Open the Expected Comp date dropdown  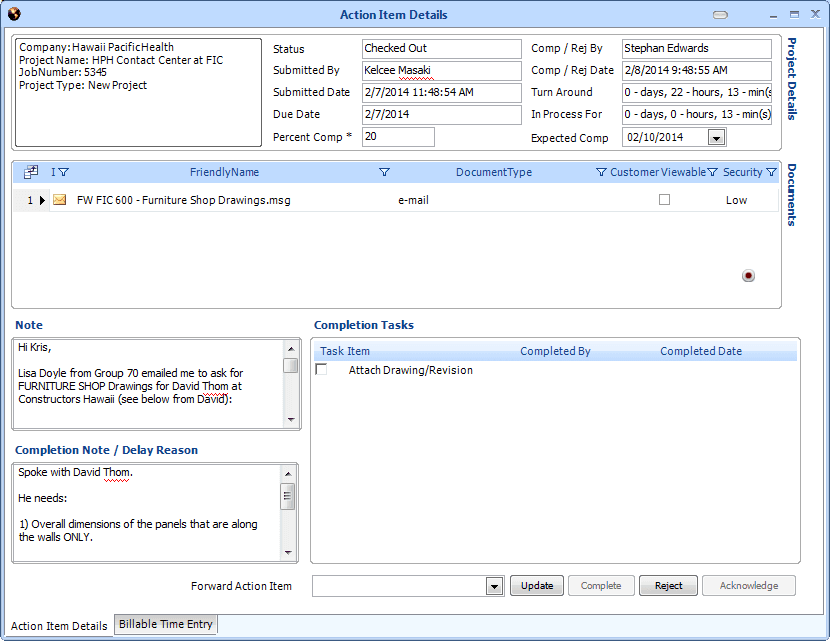pyautogui.click(x=716, y=137)
